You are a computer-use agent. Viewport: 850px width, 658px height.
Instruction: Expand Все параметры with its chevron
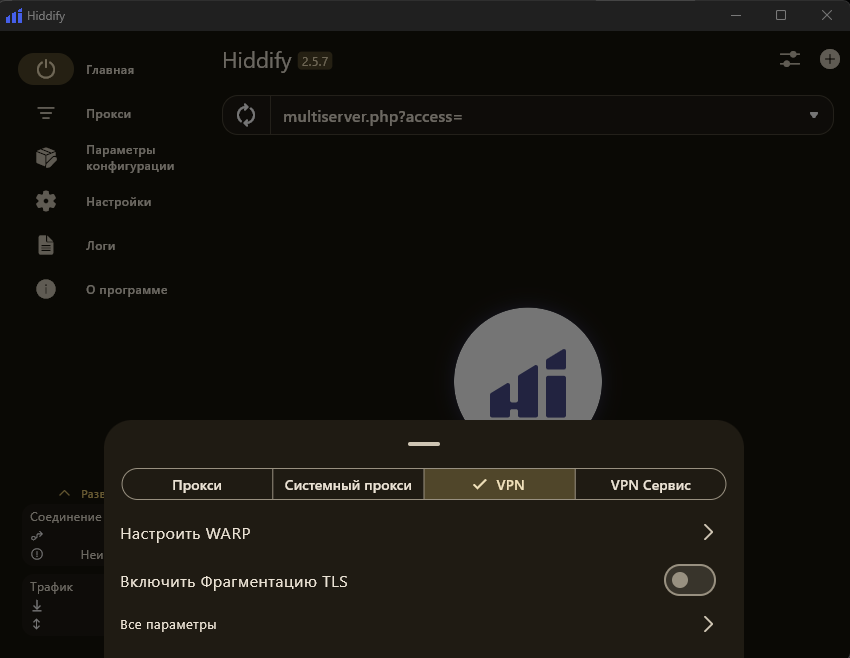tap(708, 623)
